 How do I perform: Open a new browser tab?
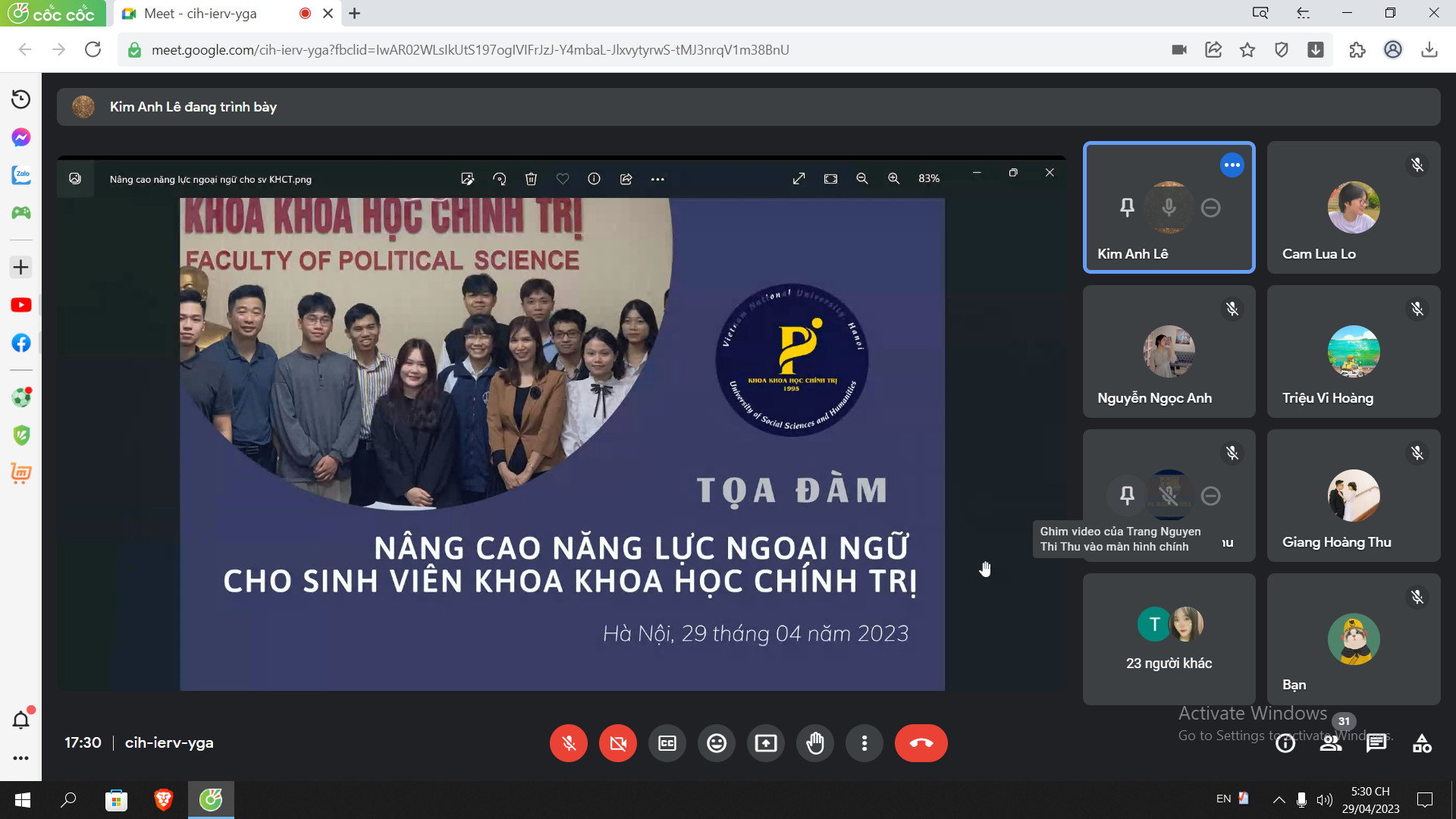pyautogui.click(x=354, y=14)
